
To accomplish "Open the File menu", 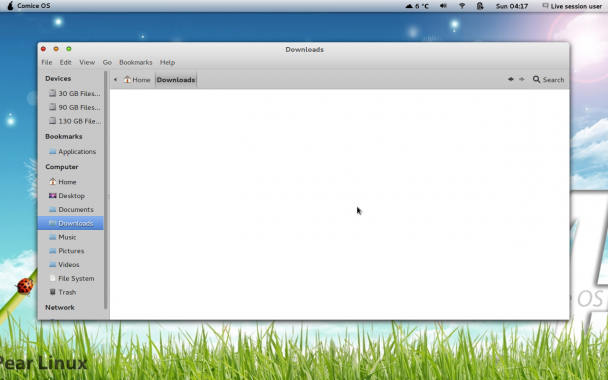I will 47,62.
